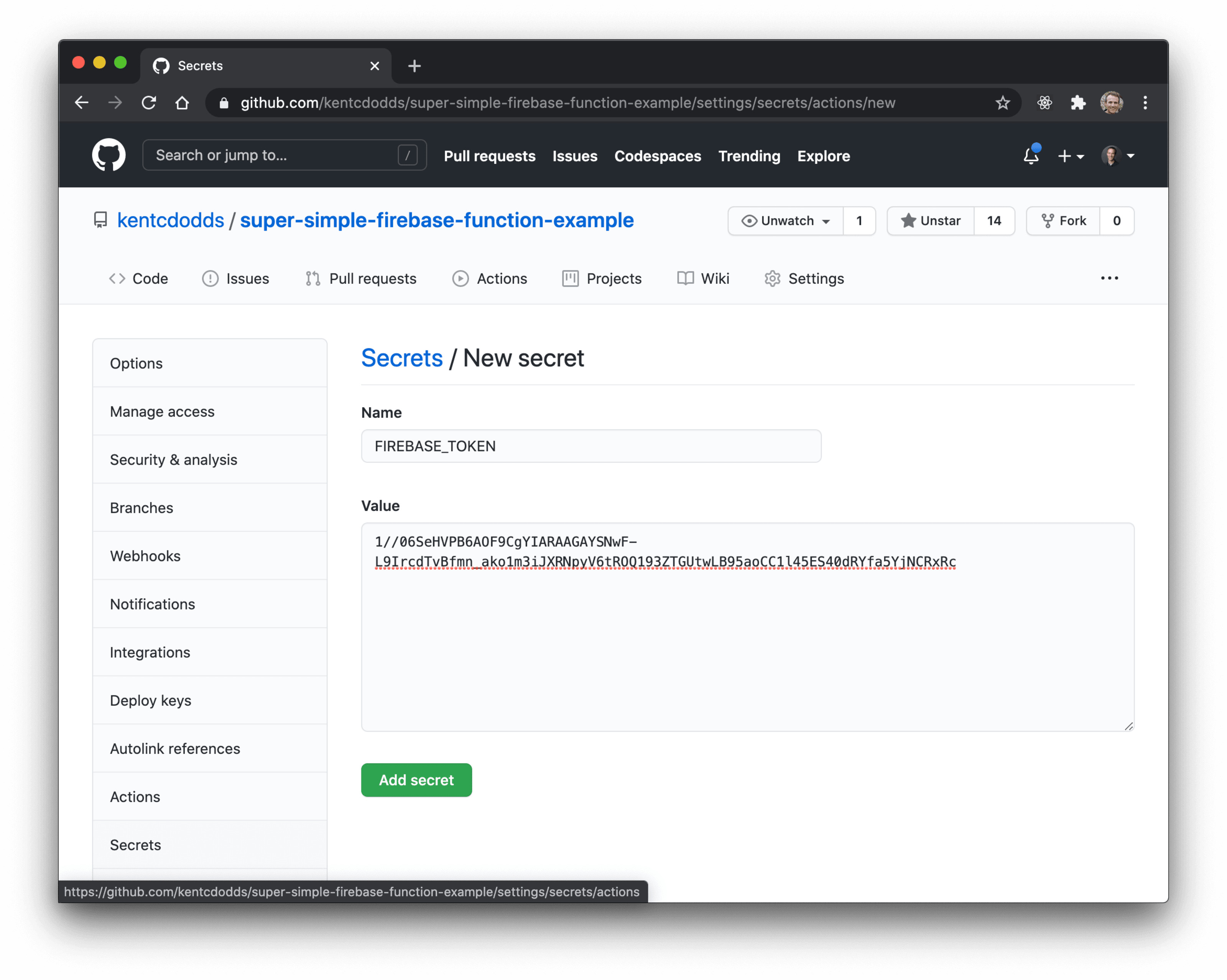The width and height of the screenshot is (1227, 980).
Task: Click the stargazers count 14
Action: pos(994,221)
